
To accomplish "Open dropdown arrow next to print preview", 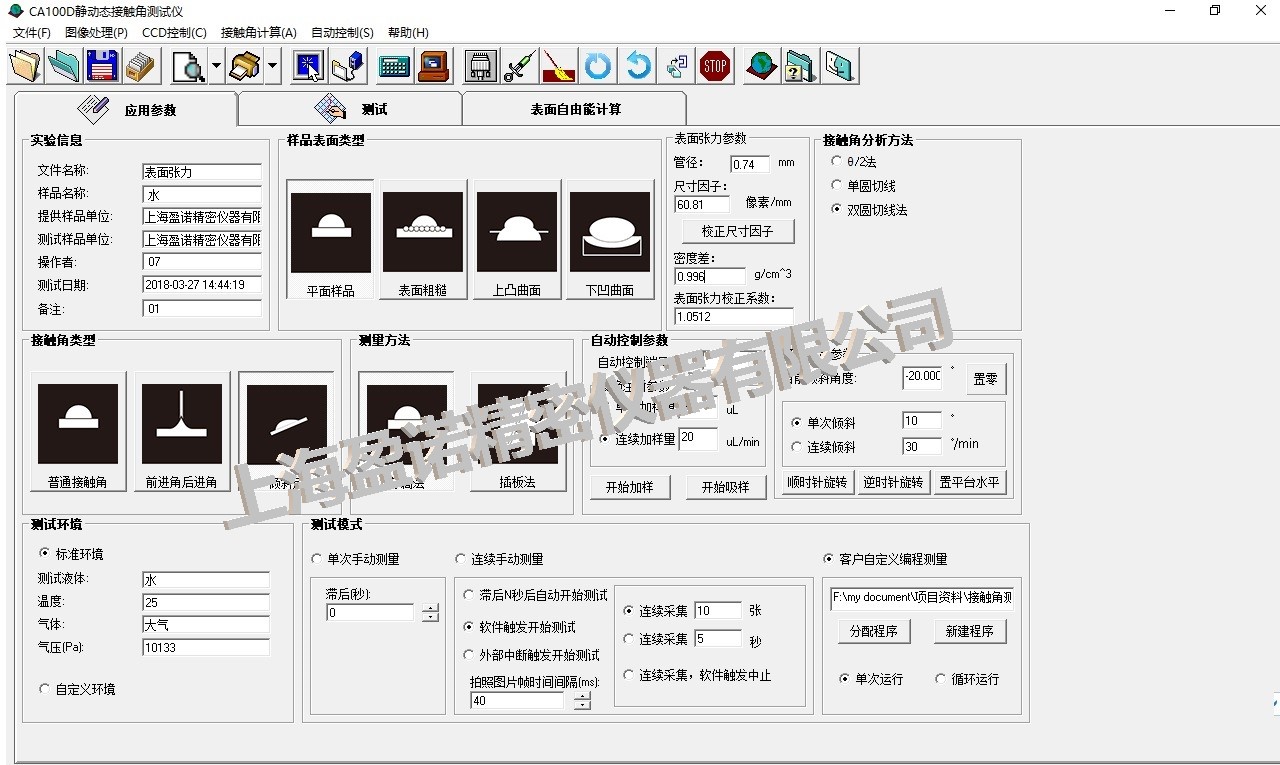I will [x=217, y=66].
